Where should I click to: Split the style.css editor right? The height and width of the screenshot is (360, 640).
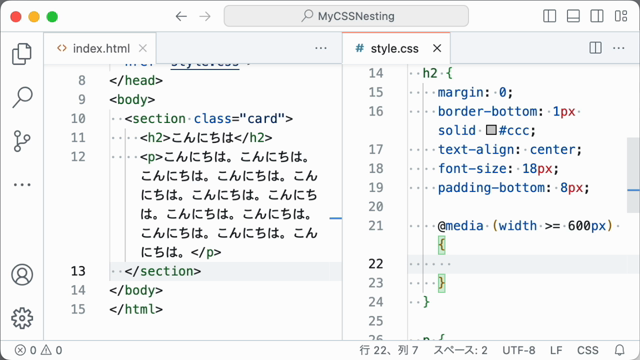(596, 48)
